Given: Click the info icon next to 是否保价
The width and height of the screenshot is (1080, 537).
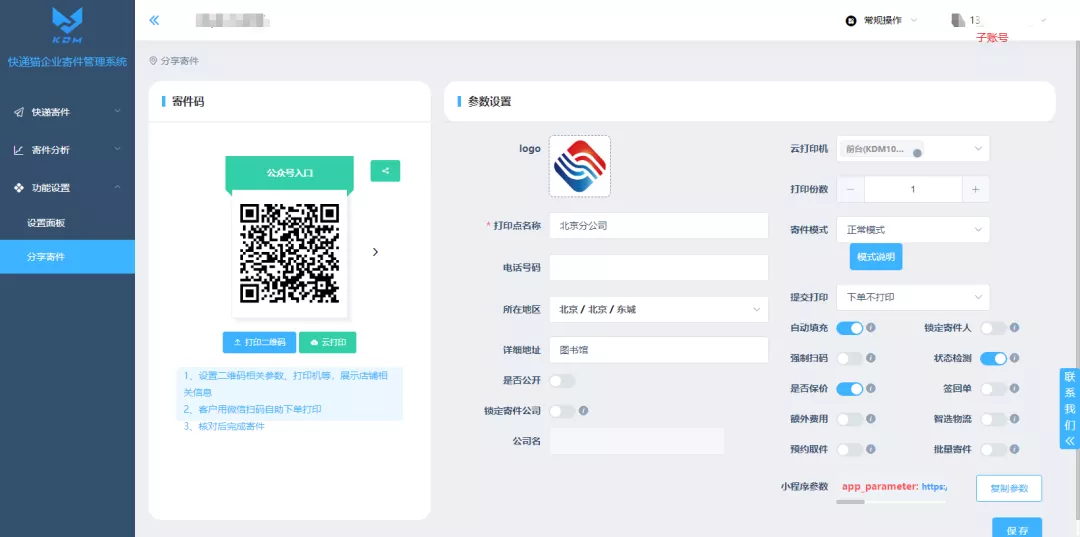Looking at the screenshot, I should [871, 388].
